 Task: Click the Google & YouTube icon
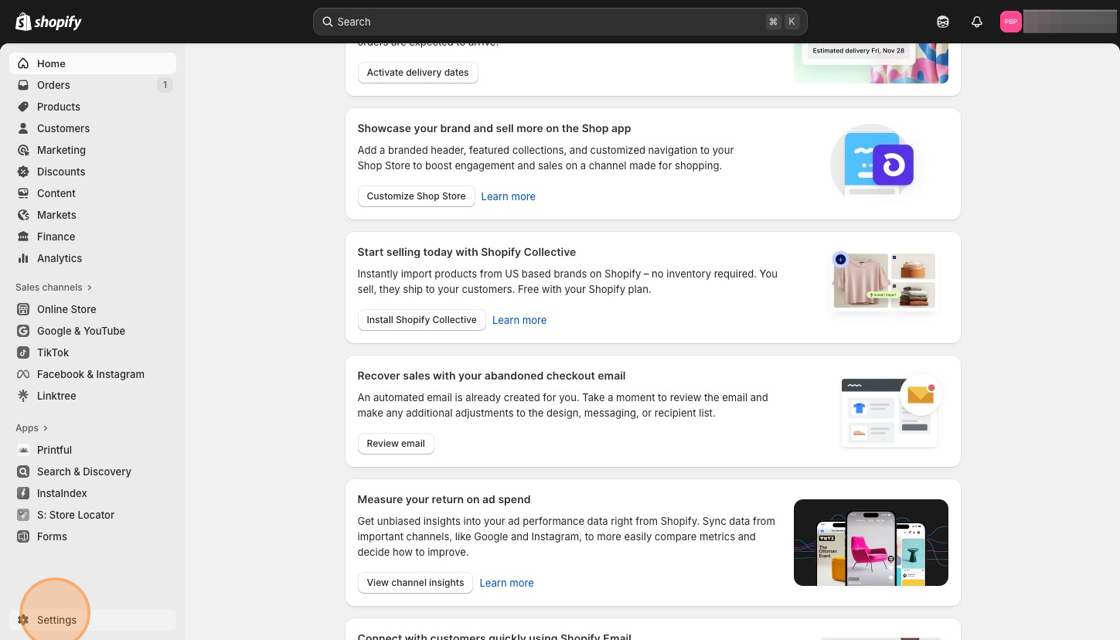pyautogui.click(x=24, y=331)
